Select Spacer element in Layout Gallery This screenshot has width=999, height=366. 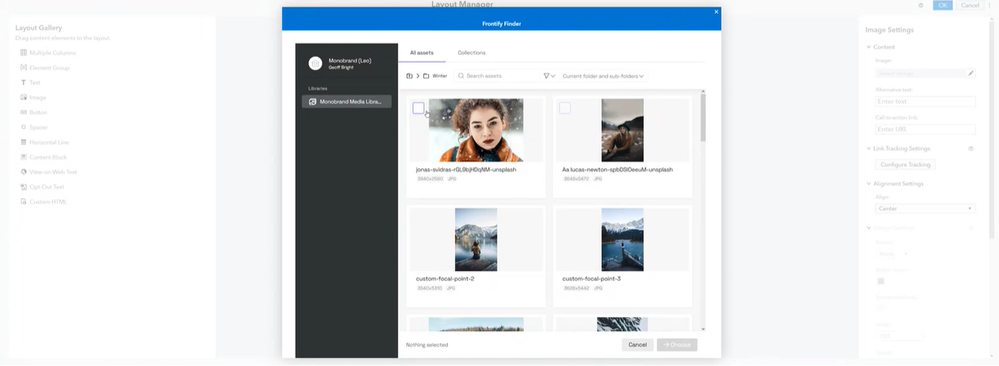(x=34, y=128)
